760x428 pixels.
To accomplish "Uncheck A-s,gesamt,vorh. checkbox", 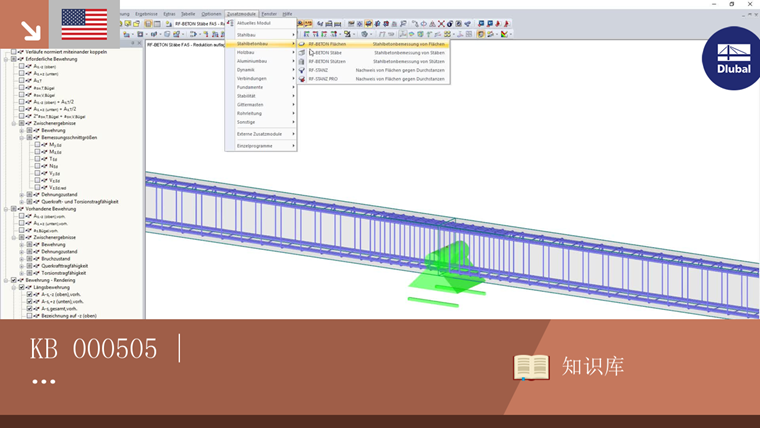I will (x=30, y=308).
